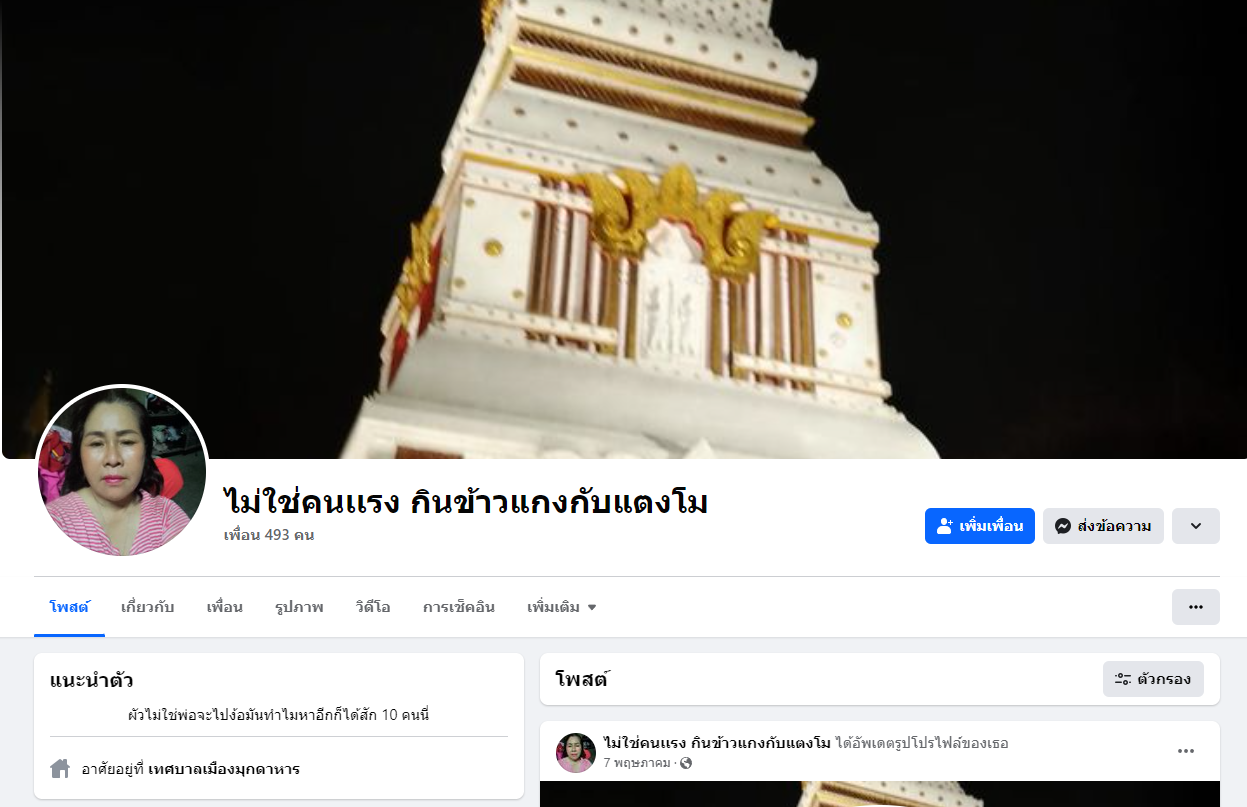Select the โพสต์ tab
This screenshot has width=1247, height=807.
point(70,607)
